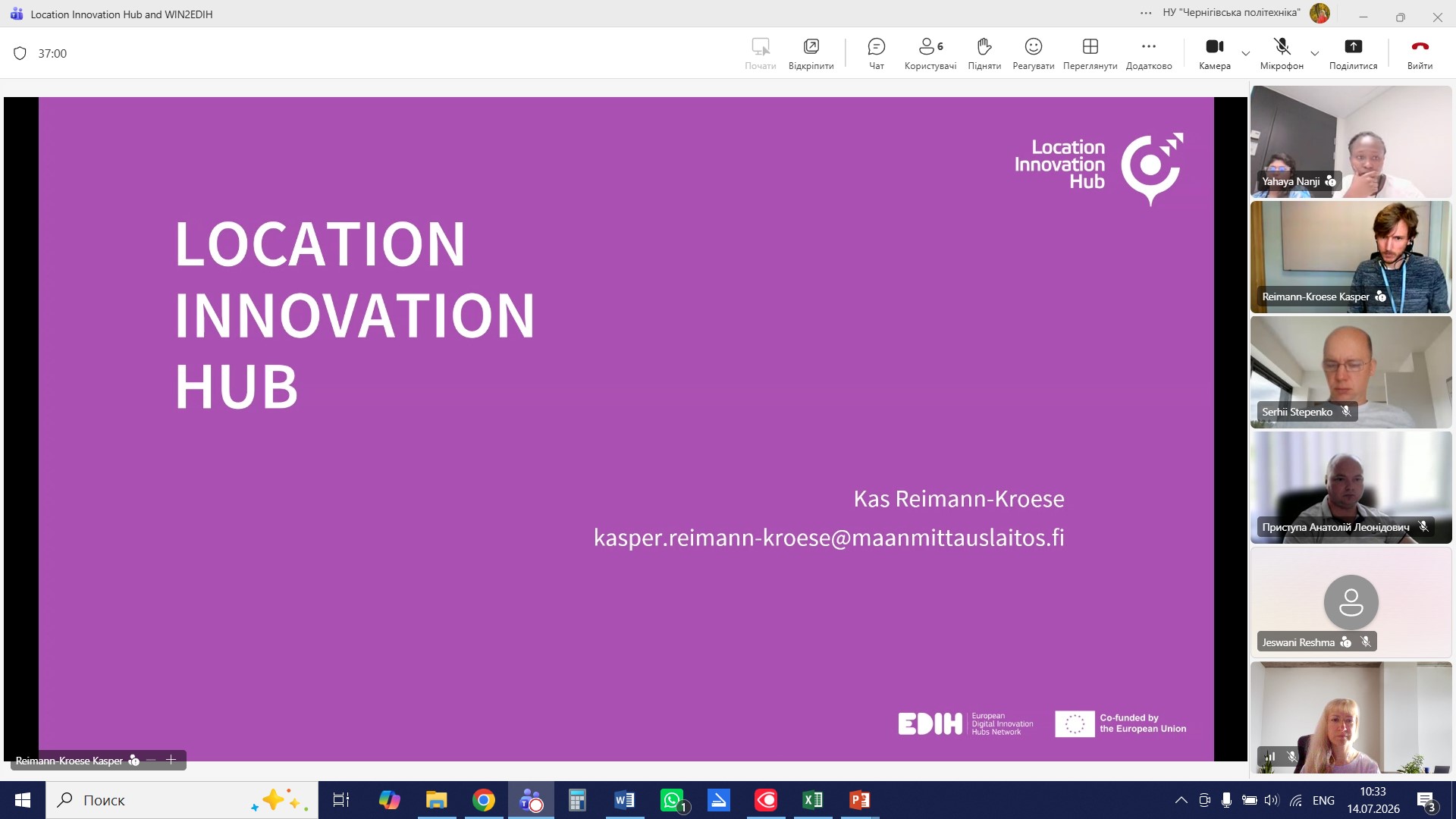Click the LOCATION INNOVATION HUB slide title

(x=355, y=314)
